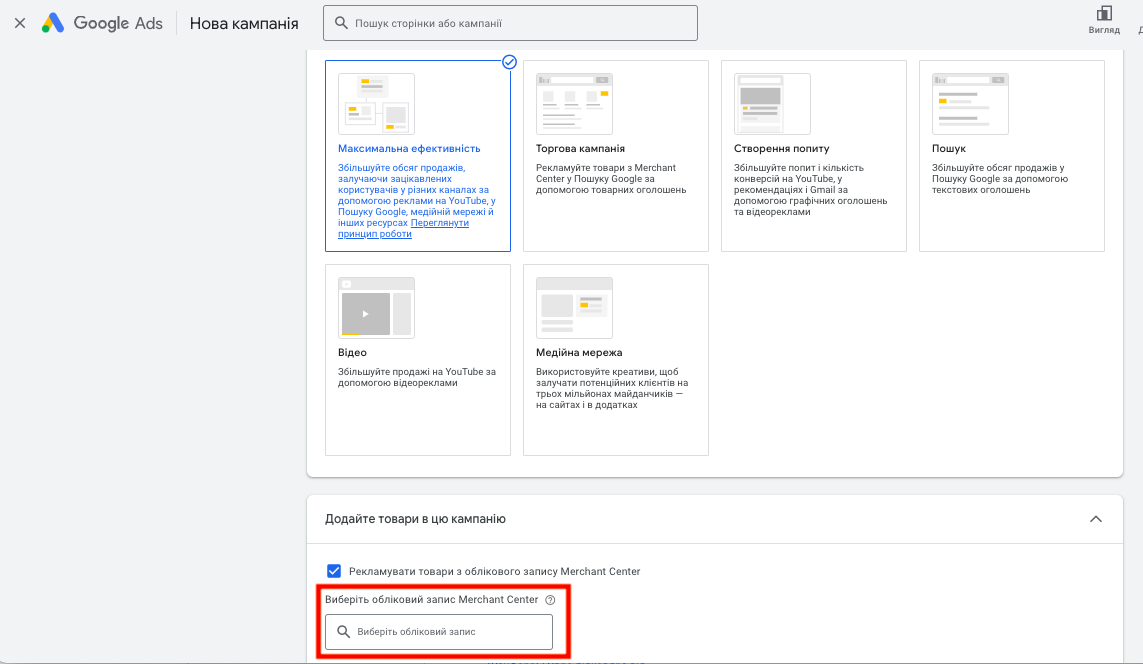Choose the Створення попиту campaign type
The width and height of the screenshot is (1143, 664).
[x=814, y=156]
